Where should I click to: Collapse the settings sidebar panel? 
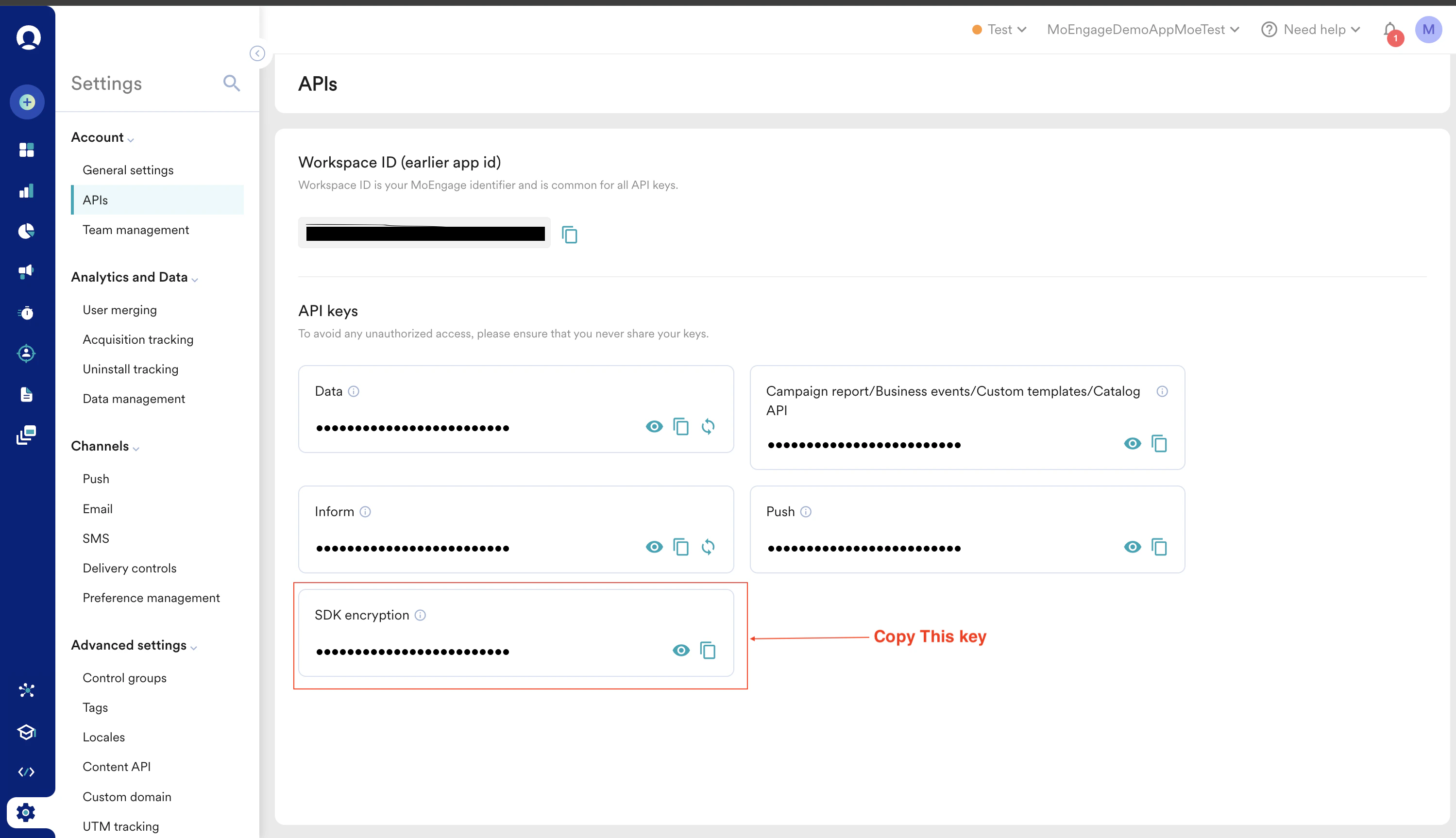[257, 53]
